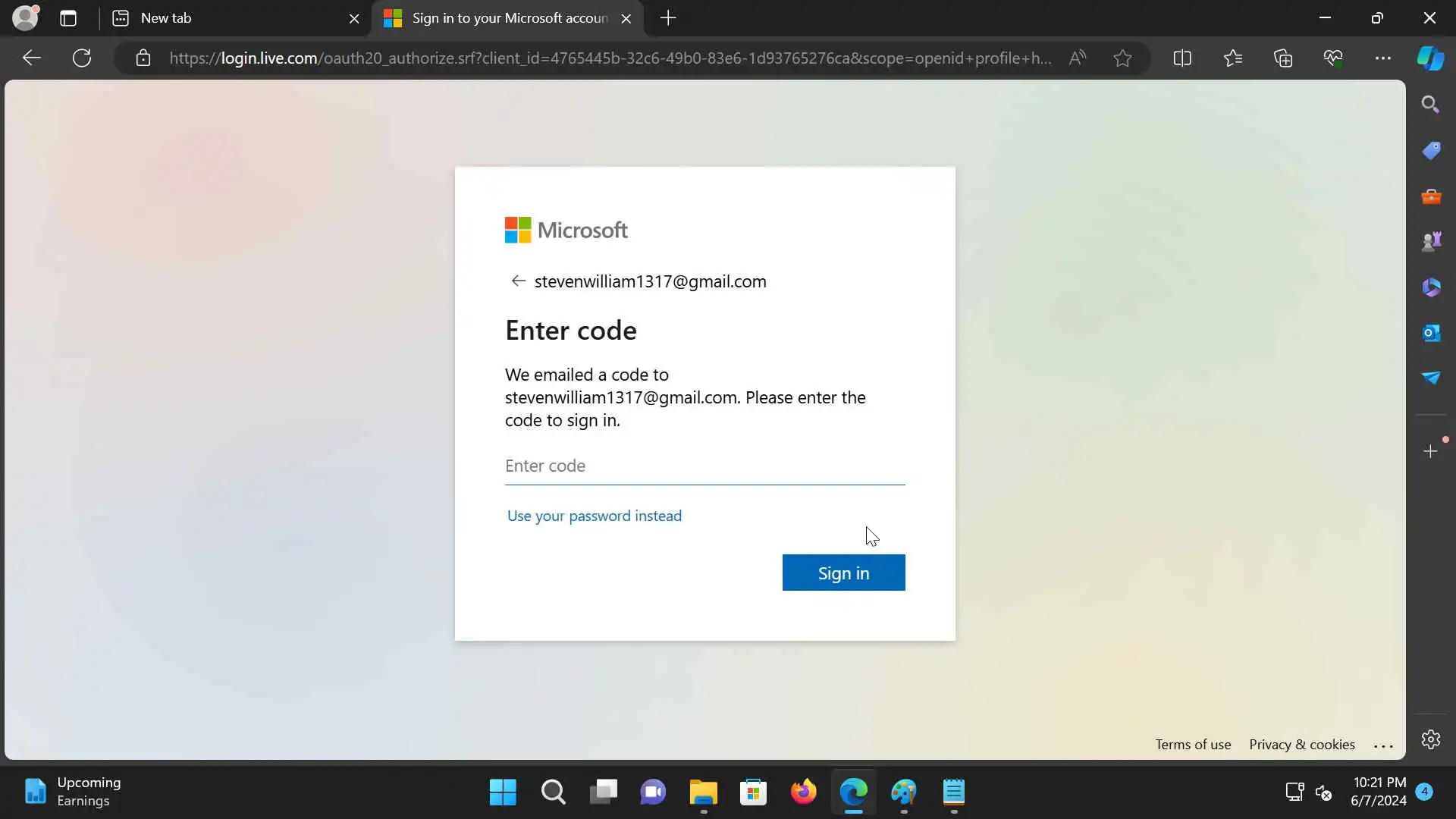
Task: Click the Split screen toolbar icon
Action: 1181,58
